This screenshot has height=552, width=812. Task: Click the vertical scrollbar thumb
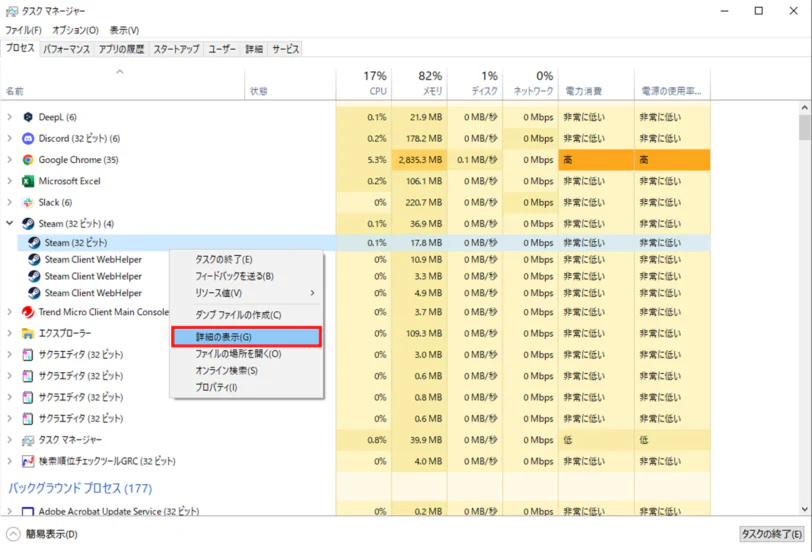tap(804, 127)
